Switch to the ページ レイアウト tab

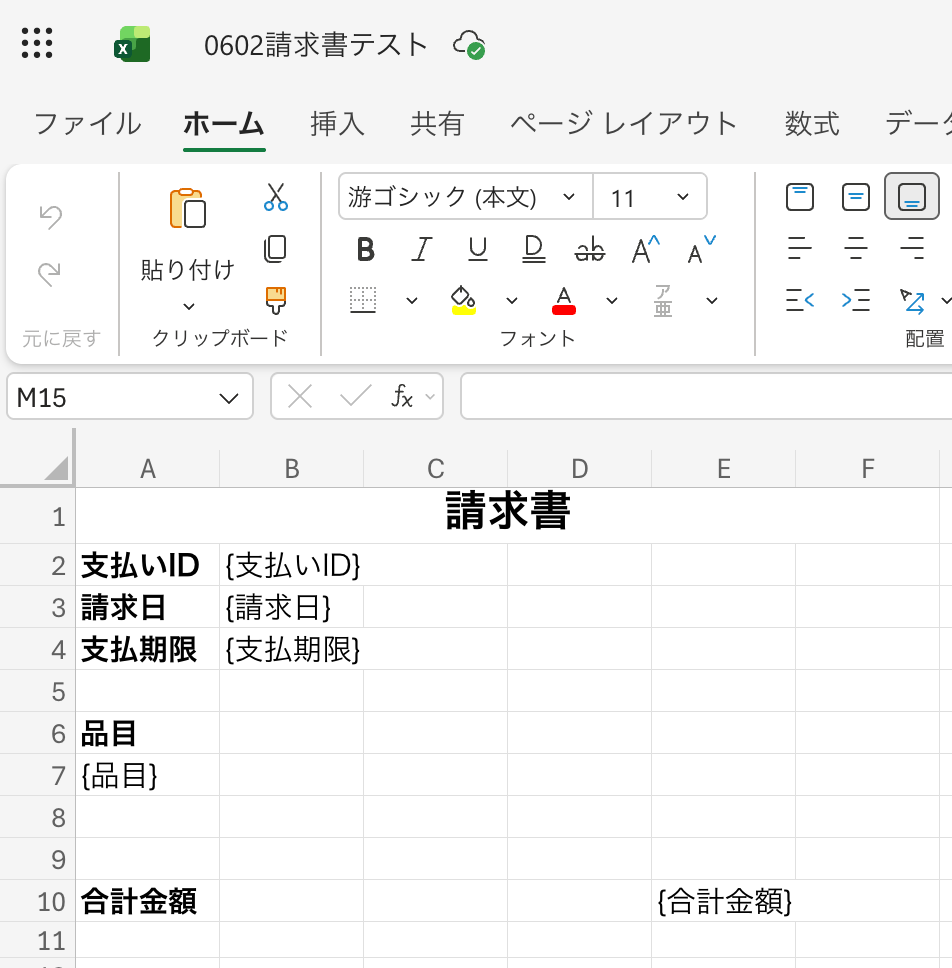coord(624,123)
